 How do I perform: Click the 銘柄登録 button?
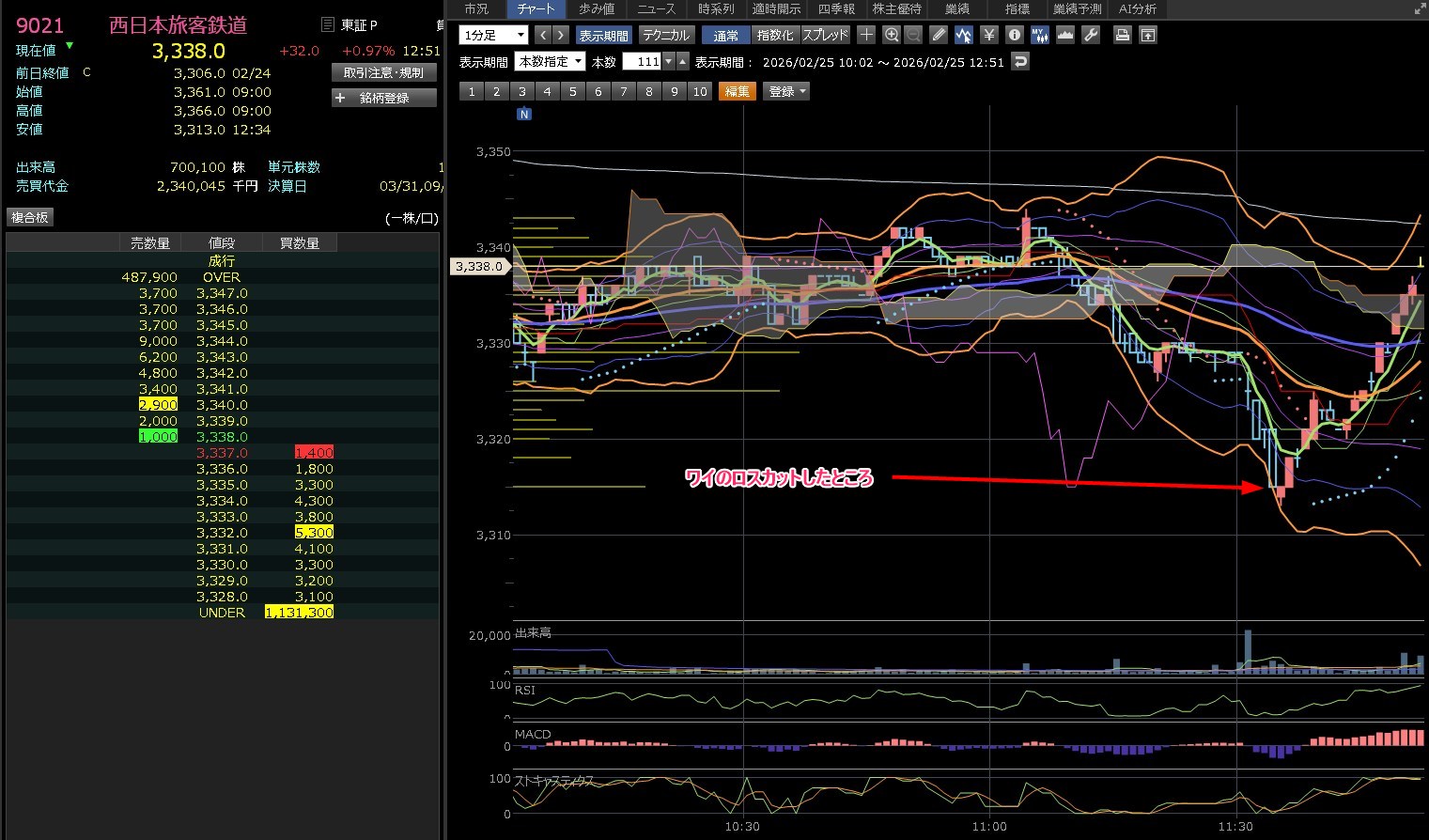coord(384,98)
